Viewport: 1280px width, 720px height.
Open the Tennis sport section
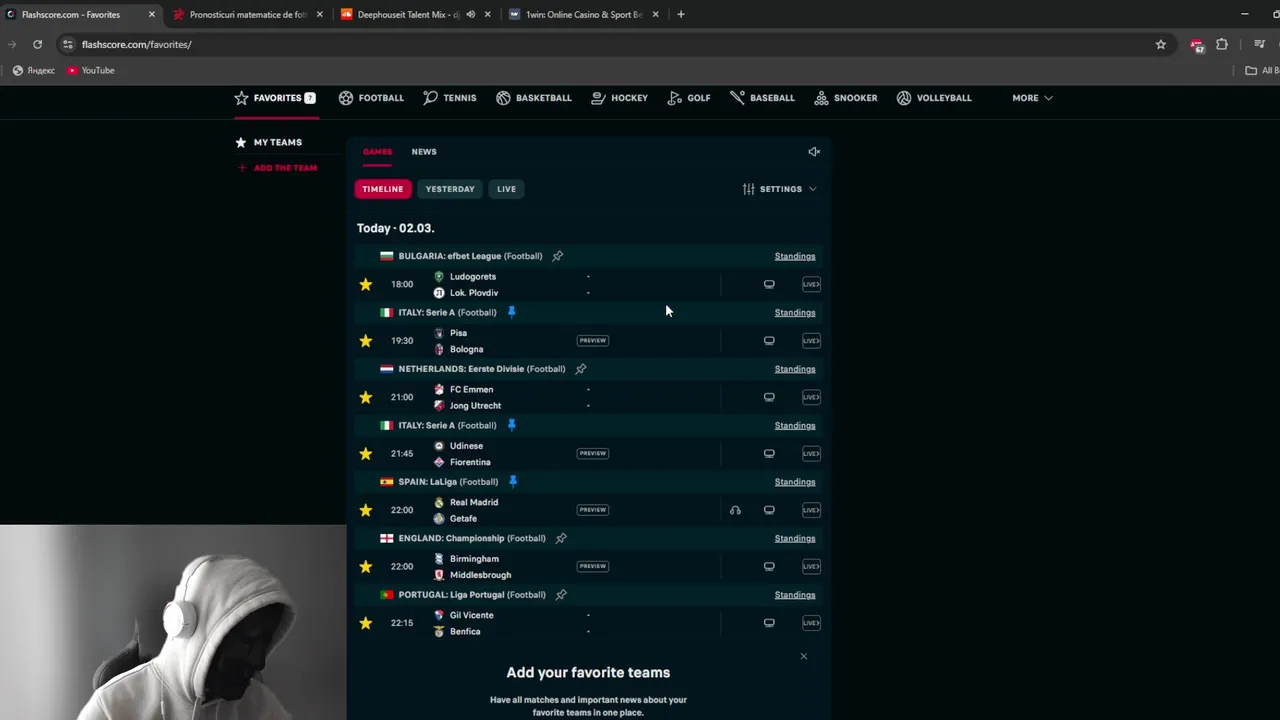[x=449, y=98]
